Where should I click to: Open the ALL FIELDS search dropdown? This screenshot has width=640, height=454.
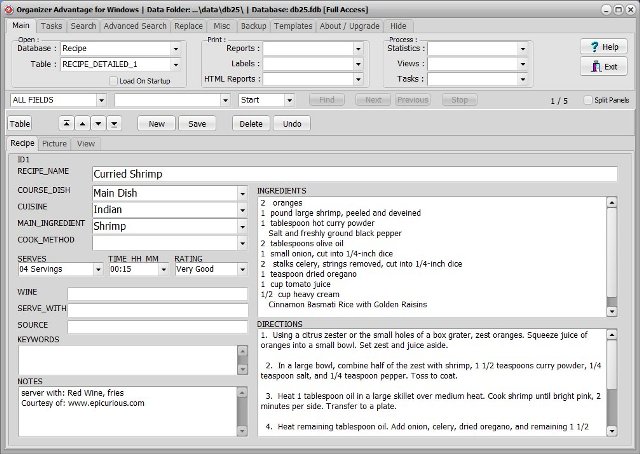[x=101, y=100]
